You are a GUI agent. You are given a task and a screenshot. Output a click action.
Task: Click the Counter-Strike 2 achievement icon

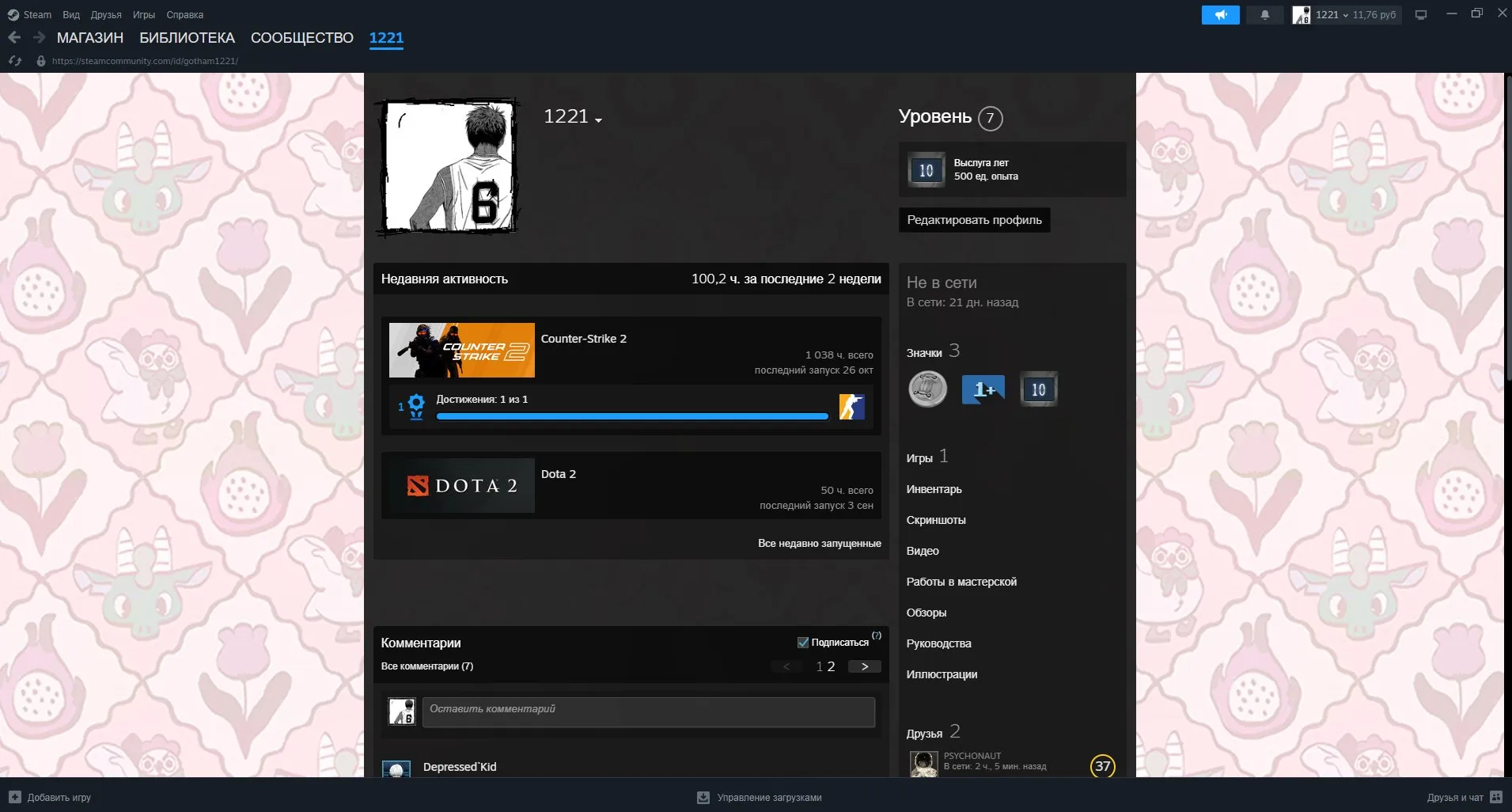coord(851,407)
